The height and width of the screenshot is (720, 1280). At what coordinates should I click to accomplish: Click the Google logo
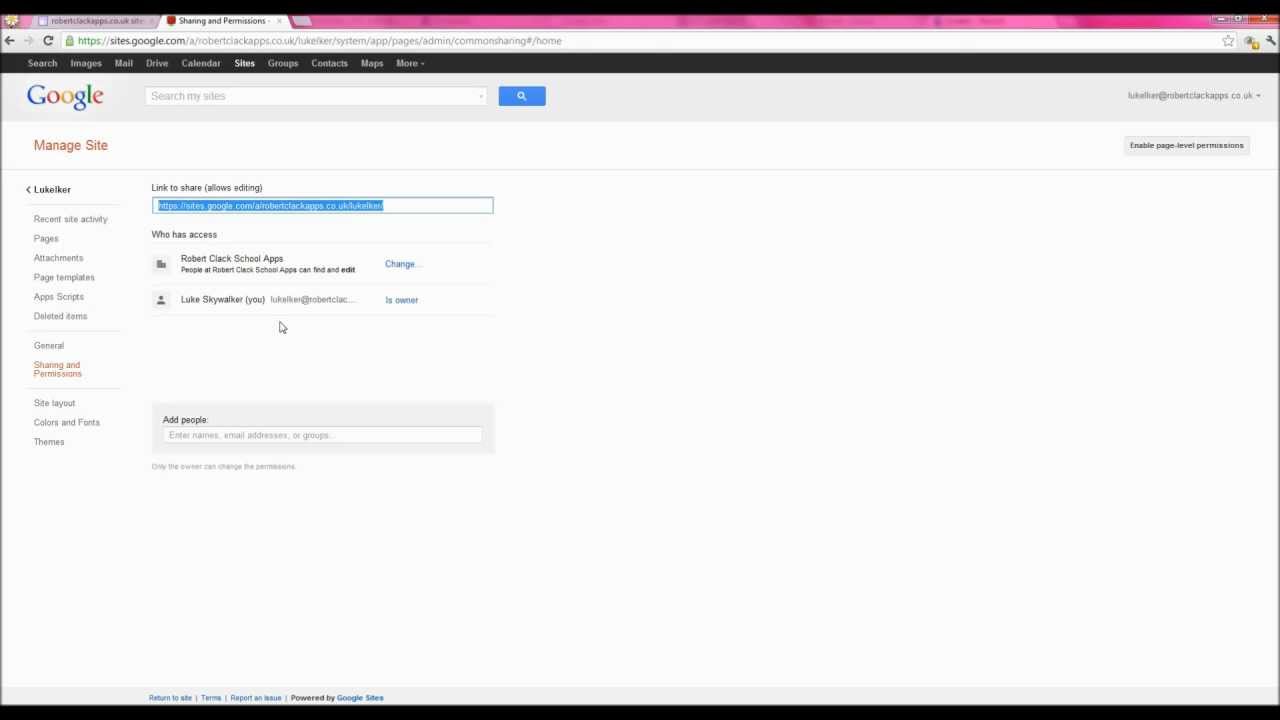65,96
